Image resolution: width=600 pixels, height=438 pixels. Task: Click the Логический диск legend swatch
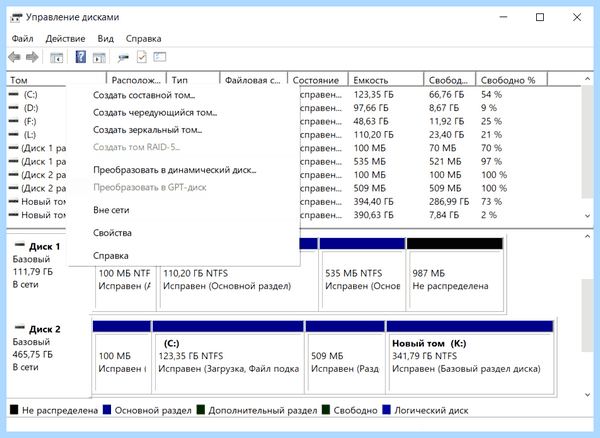(x=386, y=410)
